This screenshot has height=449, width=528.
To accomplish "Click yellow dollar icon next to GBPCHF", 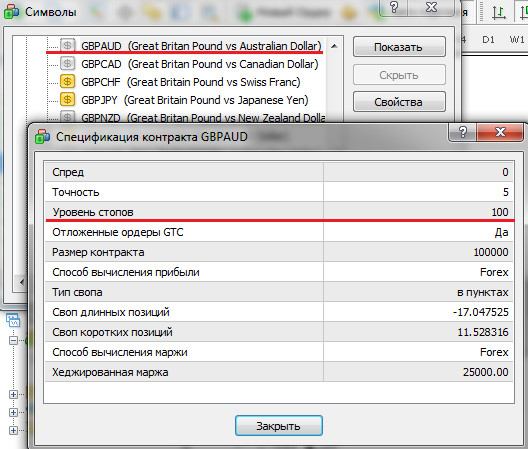I will pos(67,82).
